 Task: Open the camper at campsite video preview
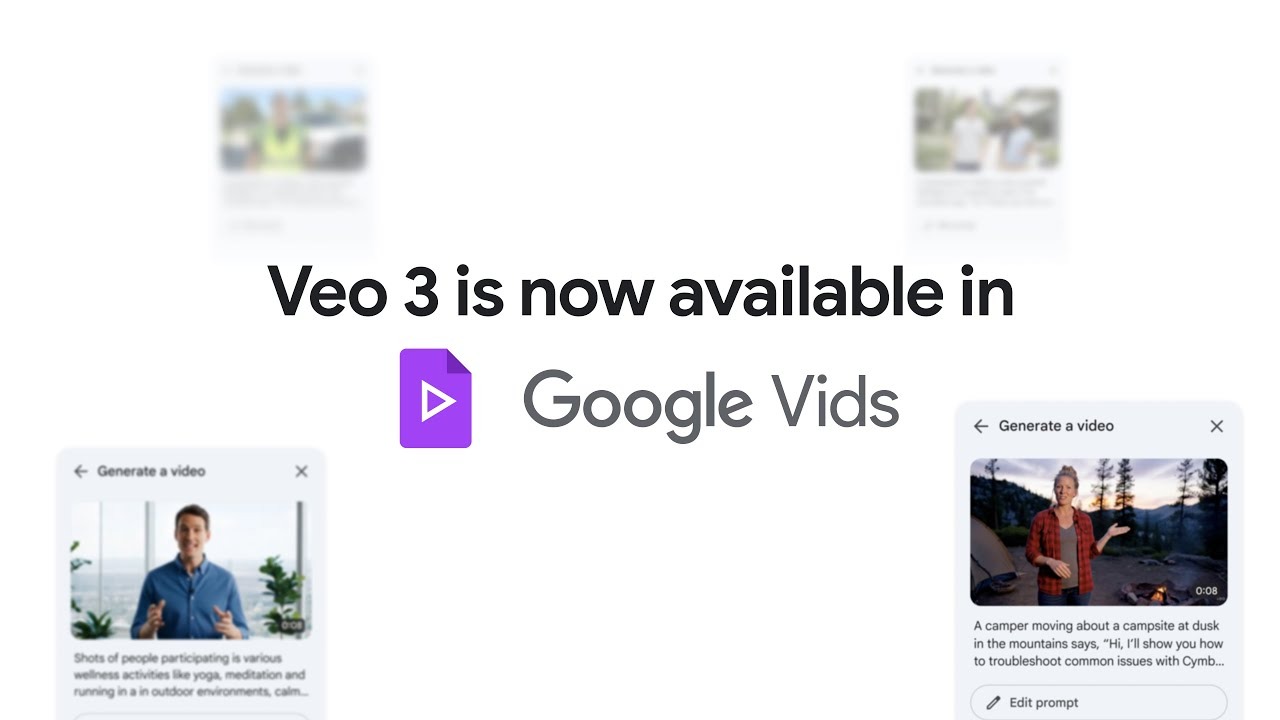pyautogui.click(x=1099, y=532)
